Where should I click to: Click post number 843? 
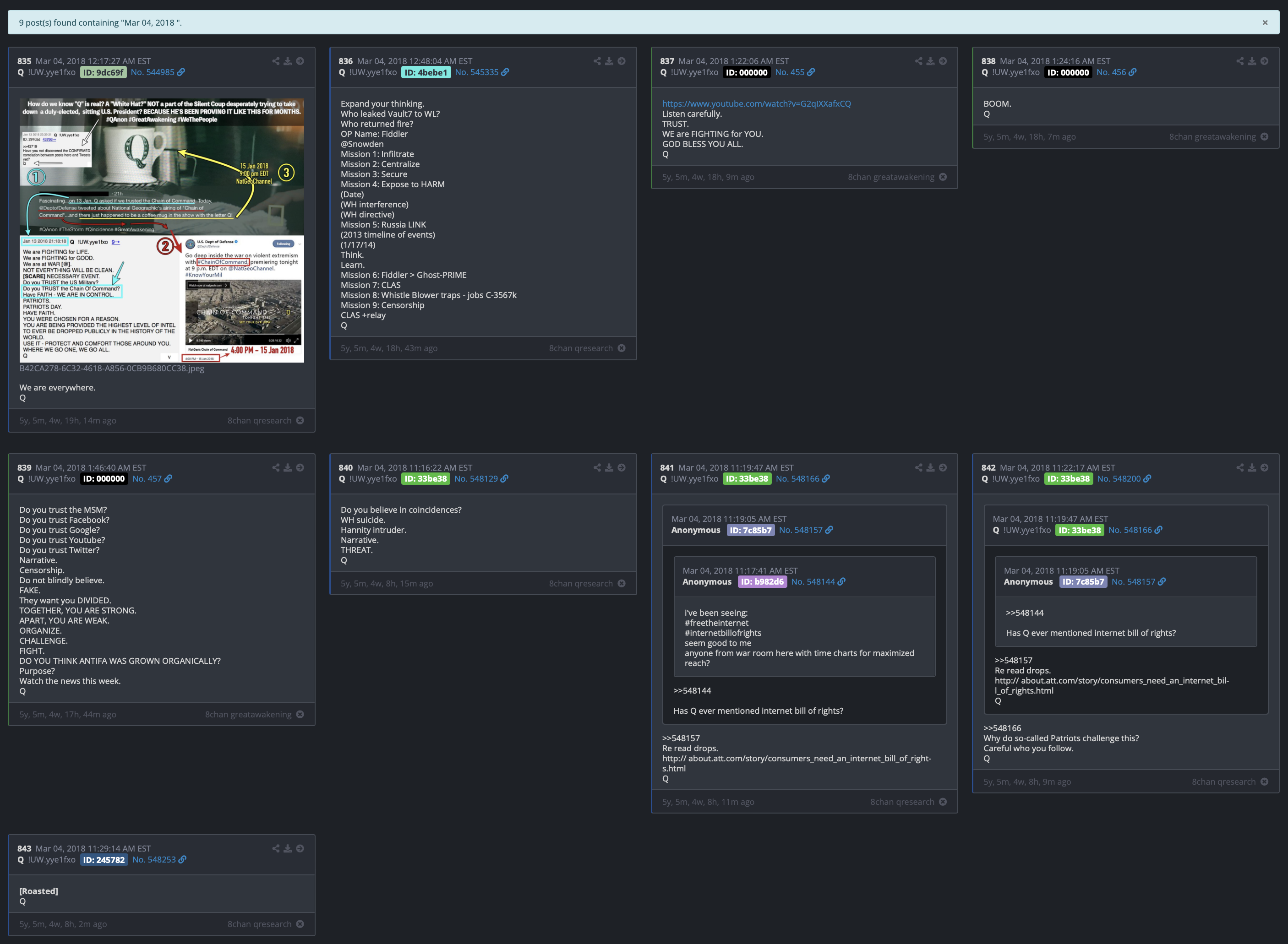click(x=24, y=849)
